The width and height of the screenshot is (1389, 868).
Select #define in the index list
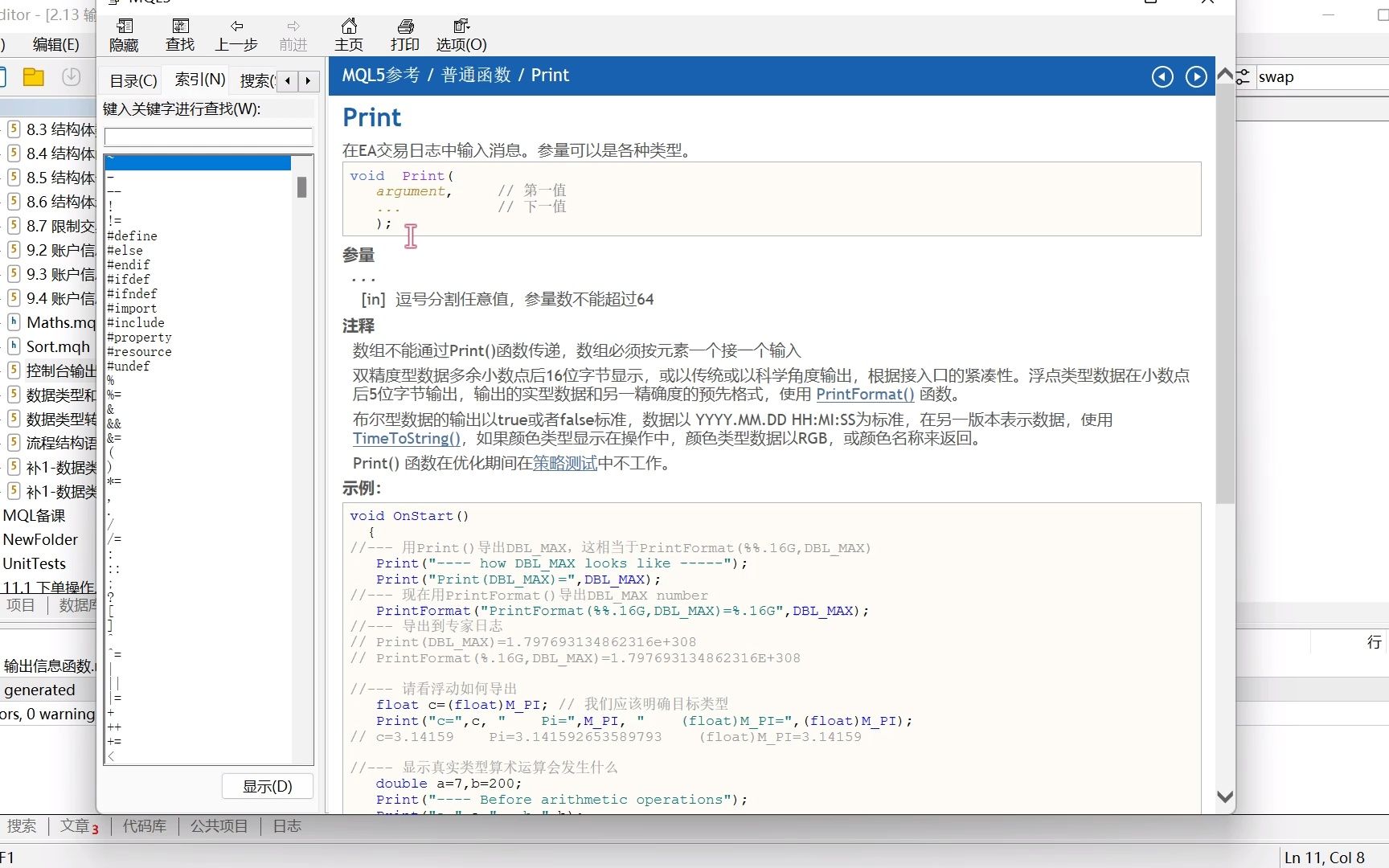coord(132,235)
